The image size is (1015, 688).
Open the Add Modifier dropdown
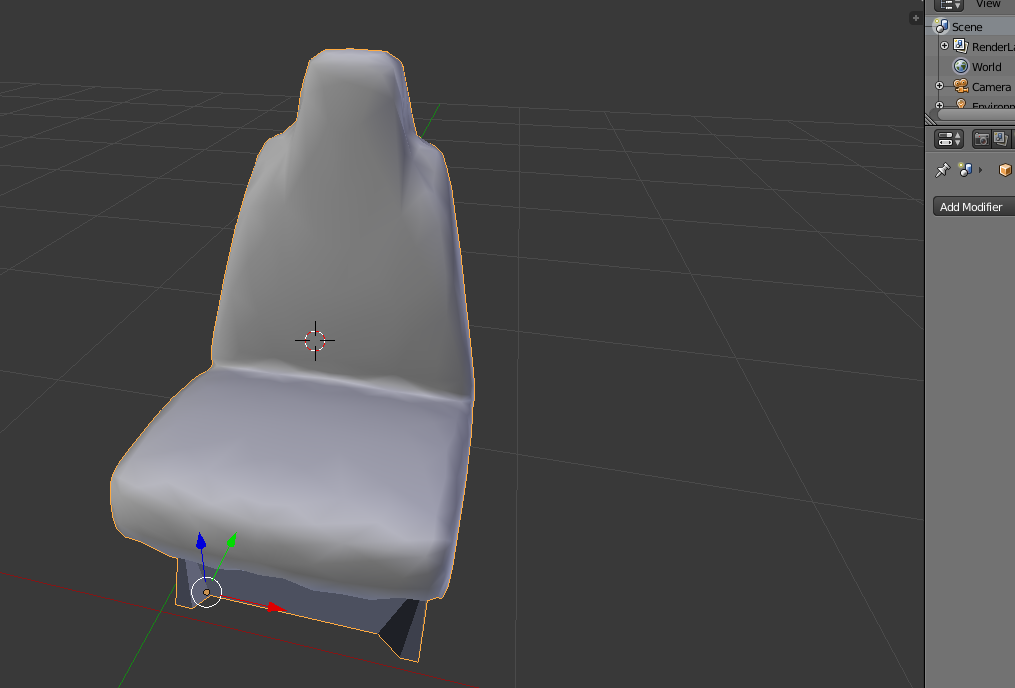[974, 206]
